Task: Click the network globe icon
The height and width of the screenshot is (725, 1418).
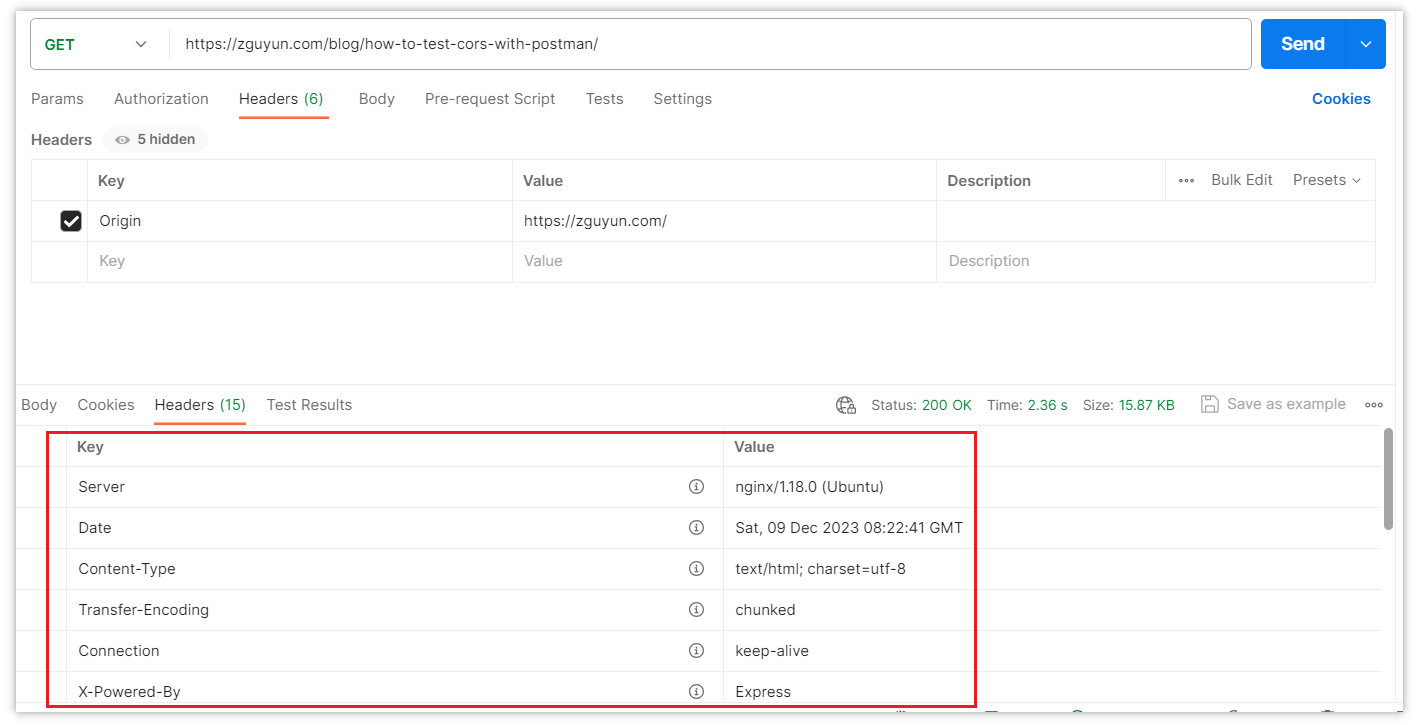Action: [846, 405]
